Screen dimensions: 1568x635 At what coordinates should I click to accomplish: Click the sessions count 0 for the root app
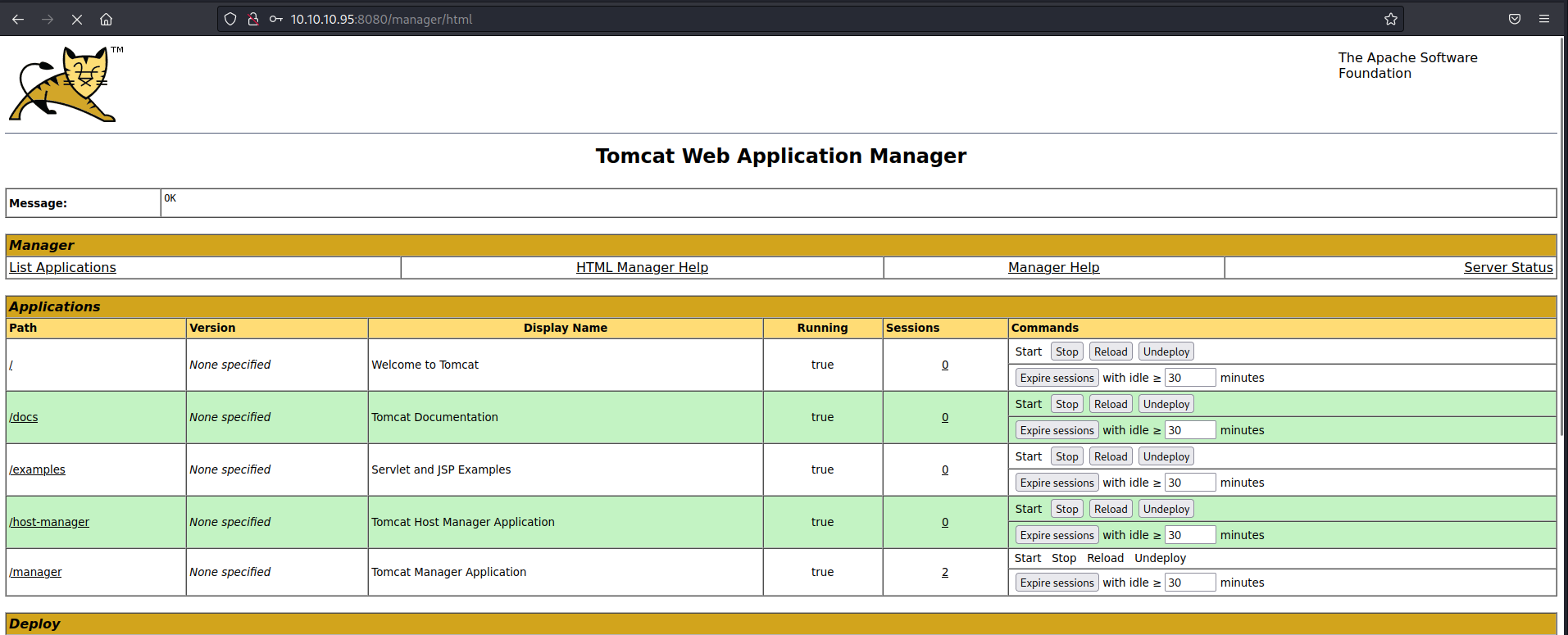945,365
